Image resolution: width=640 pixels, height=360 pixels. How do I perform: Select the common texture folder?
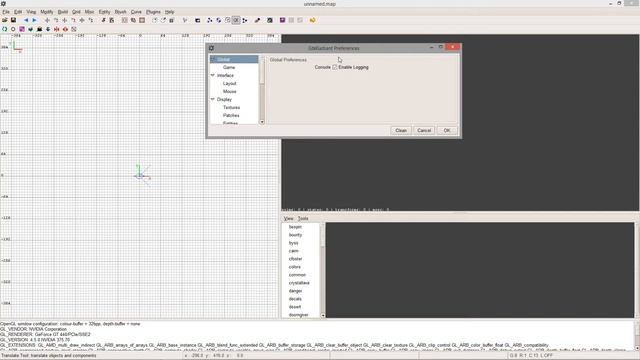[x=297, y=275]
